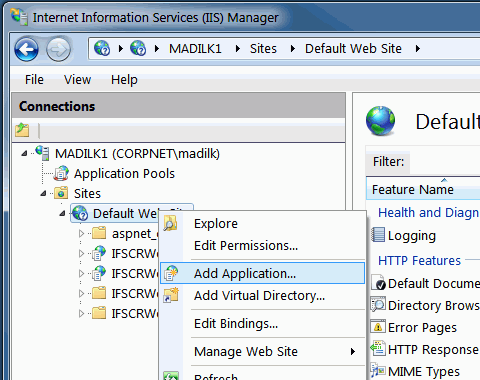Viewport: 480px width, 380px height.
Task: Click Sites in the breadcrumb bar
Action: pos(263,49)
